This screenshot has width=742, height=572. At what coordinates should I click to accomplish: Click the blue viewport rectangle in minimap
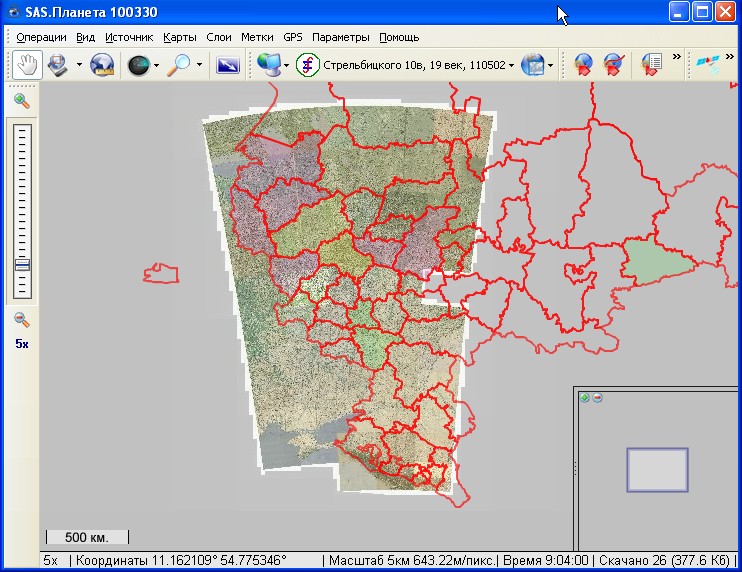tap(657, 470)
